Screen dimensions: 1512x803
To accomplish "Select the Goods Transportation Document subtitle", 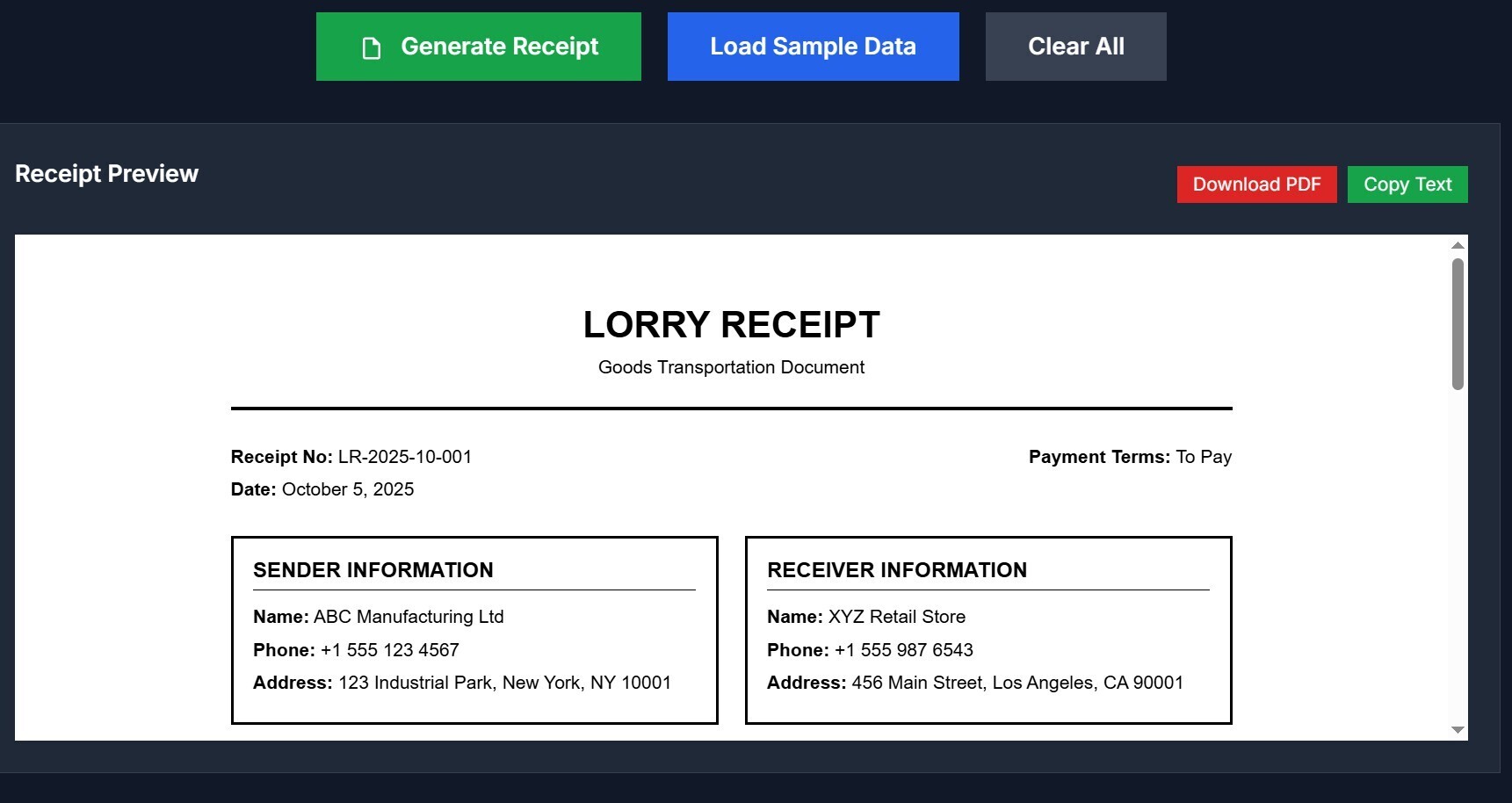I will [x=731, y=367].
